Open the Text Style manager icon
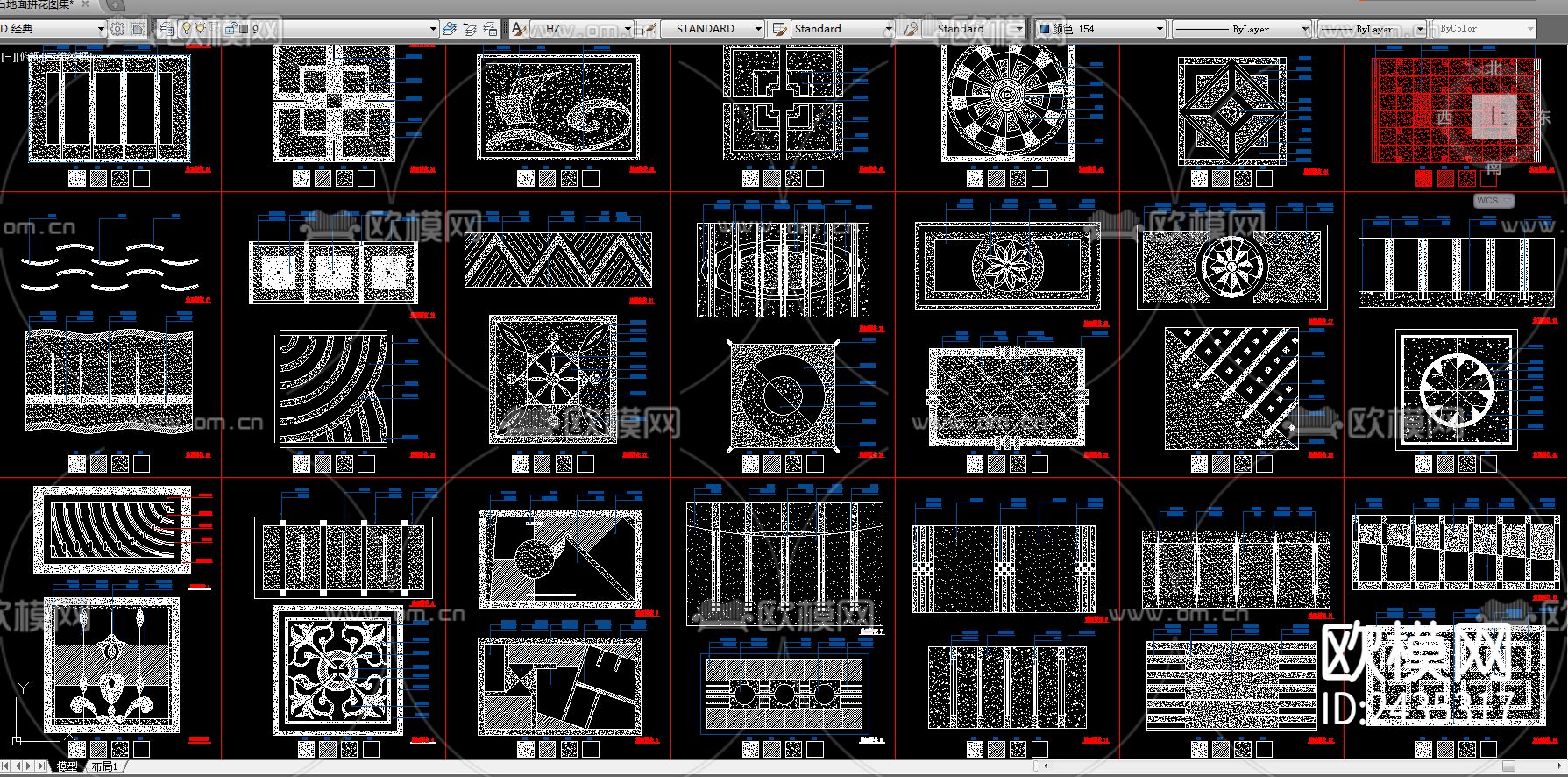1568x777 pixels. click(x=519, y=29)
